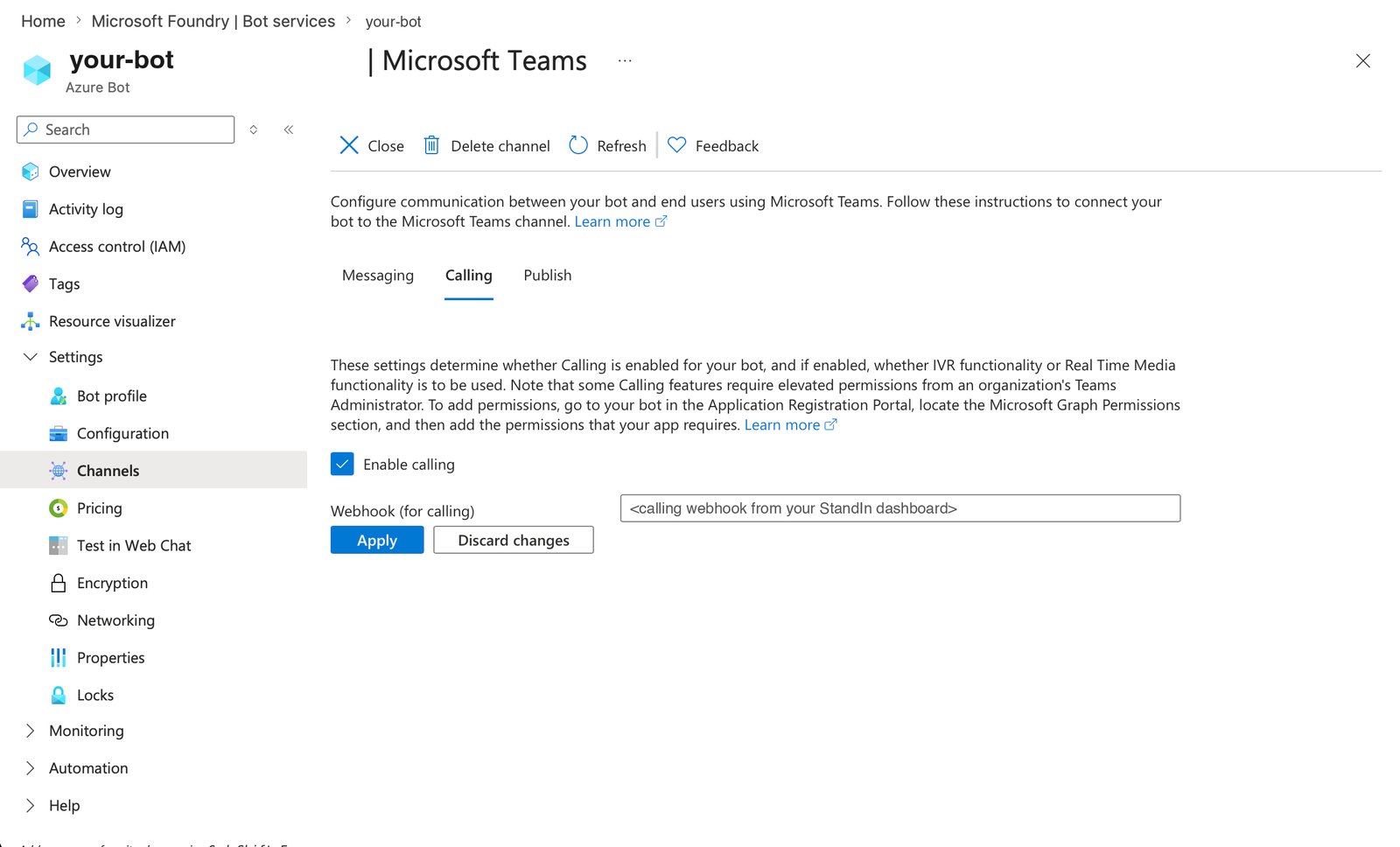This screenshot has width=1400, height=847.
Task: Click the Locks icon
Action: (59, 695)
